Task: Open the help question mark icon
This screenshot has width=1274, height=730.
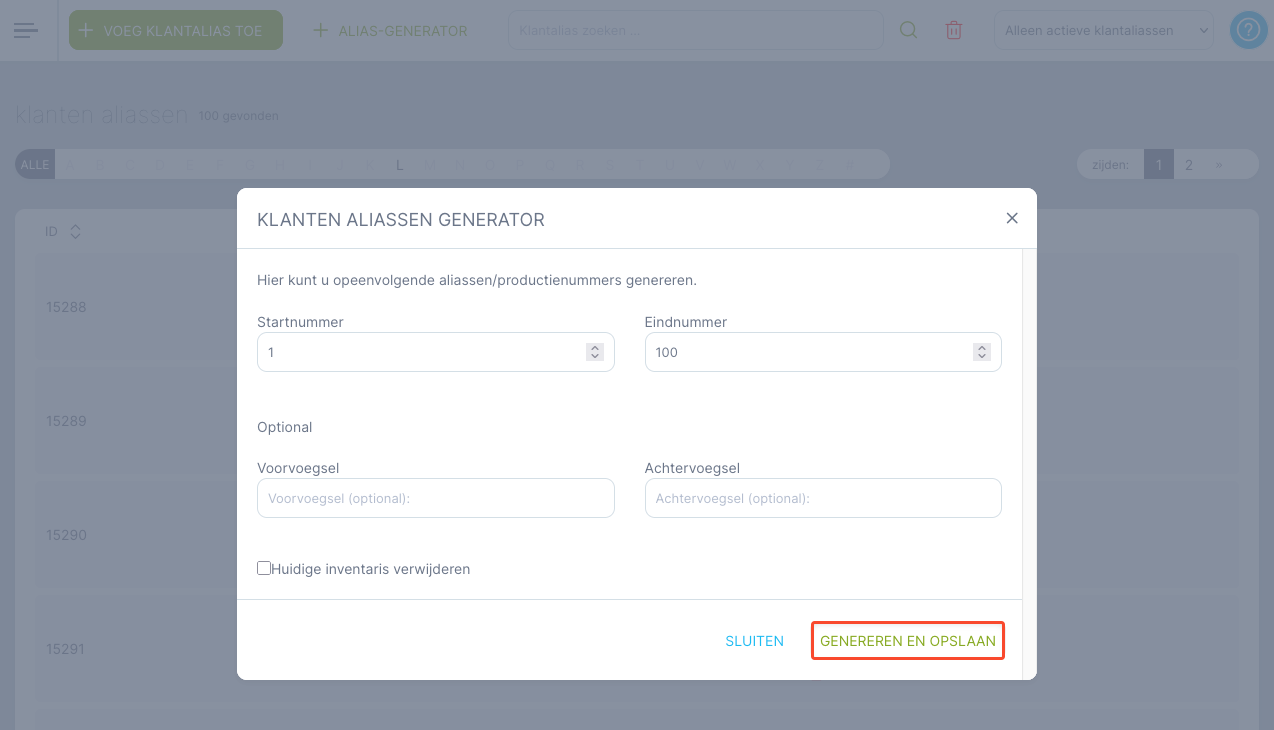Action: (x=1247, y=30)
